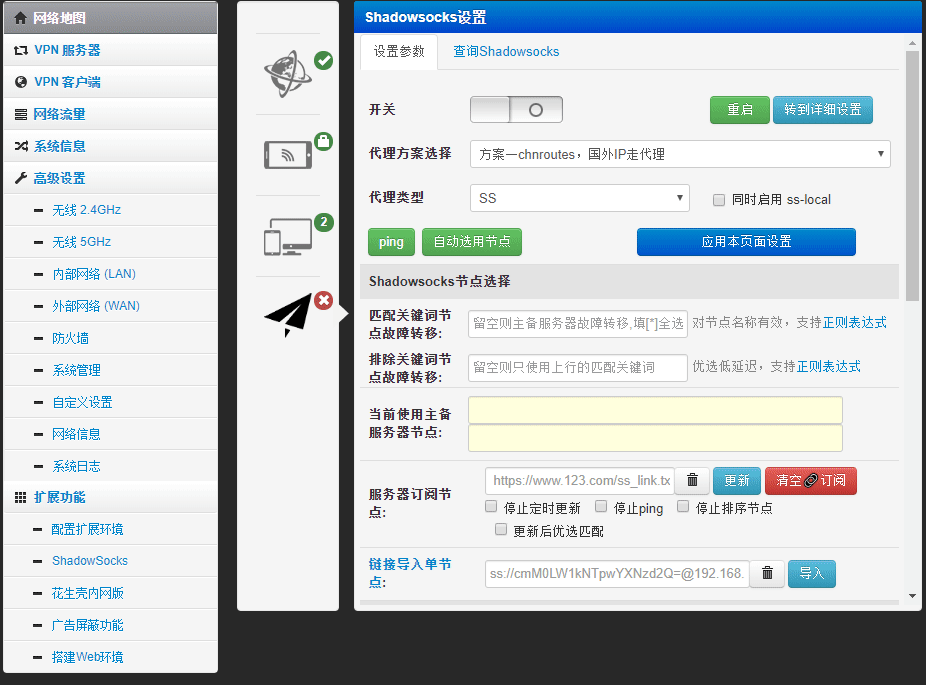Click the 高级设置 wrench icon
Screen dimensions: 926x685
point(21,178)
